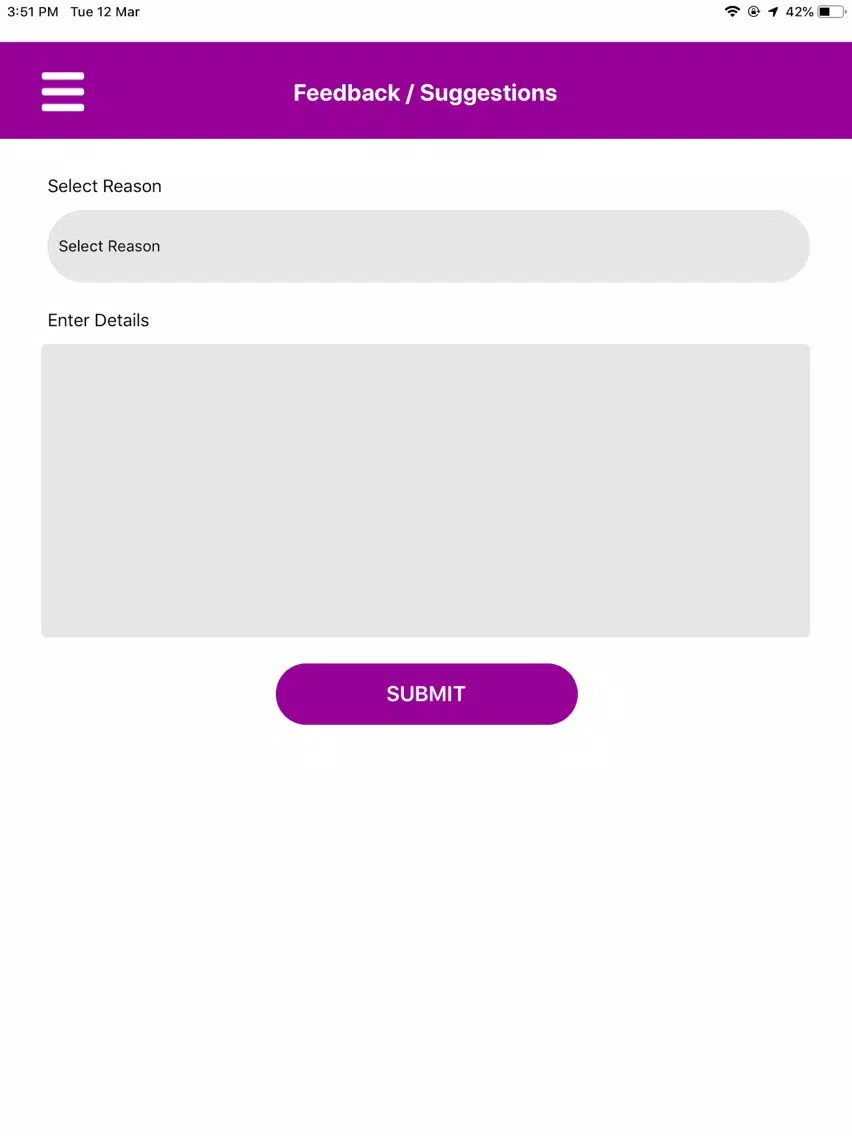Click the Feedback / Suggestions header title
The width and height of the screenshot is (852, 1136).
coord(425,93)
